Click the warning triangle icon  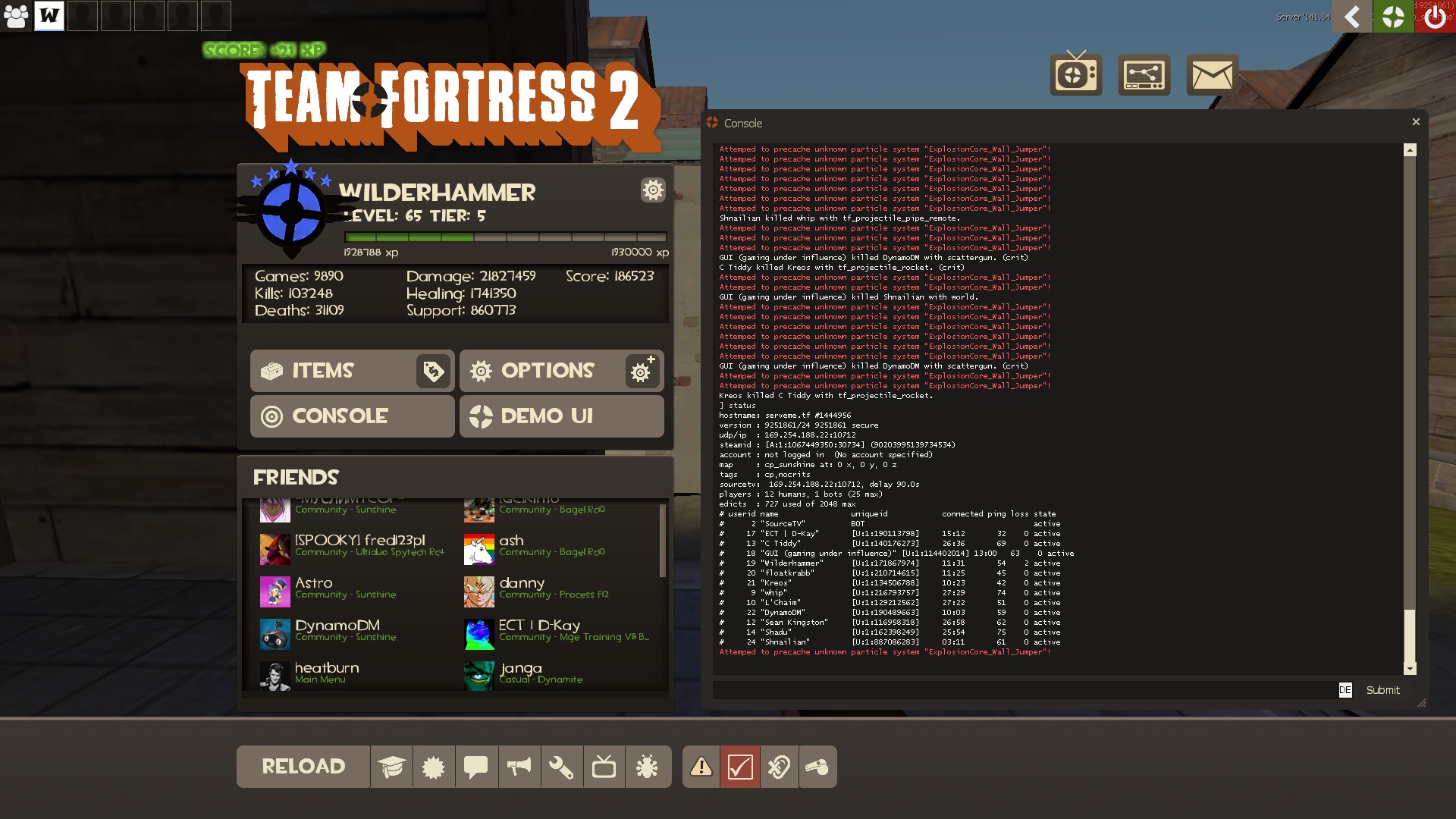pos(701,767)
